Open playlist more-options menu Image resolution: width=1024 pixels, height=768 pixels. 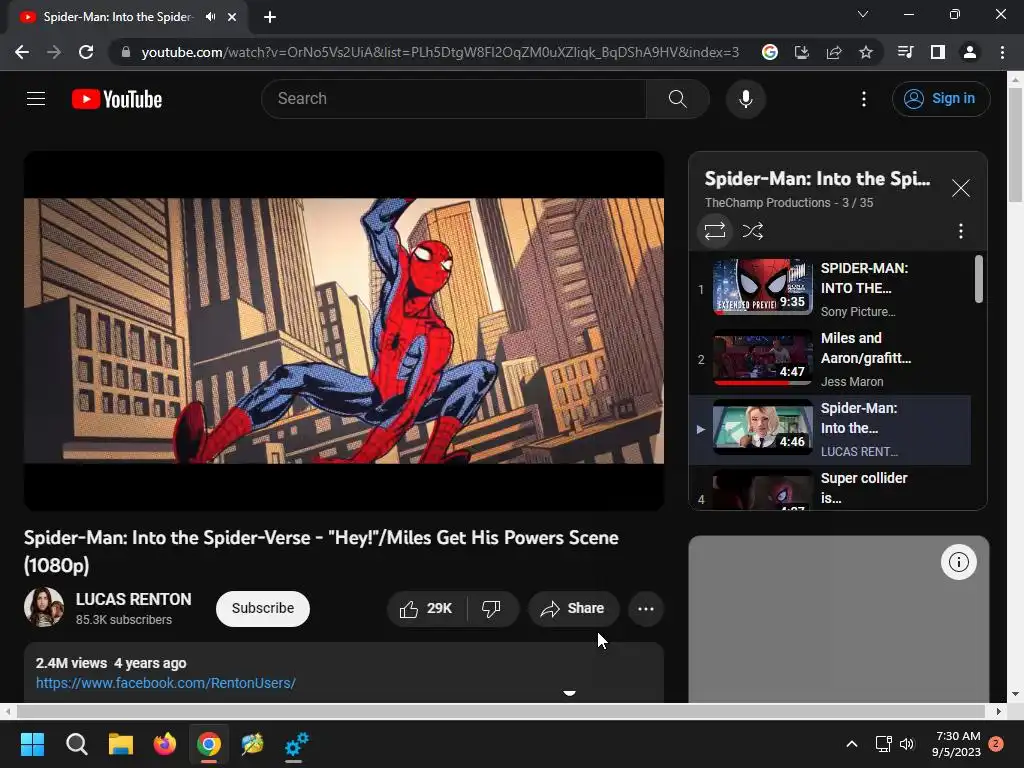(960, 231)
